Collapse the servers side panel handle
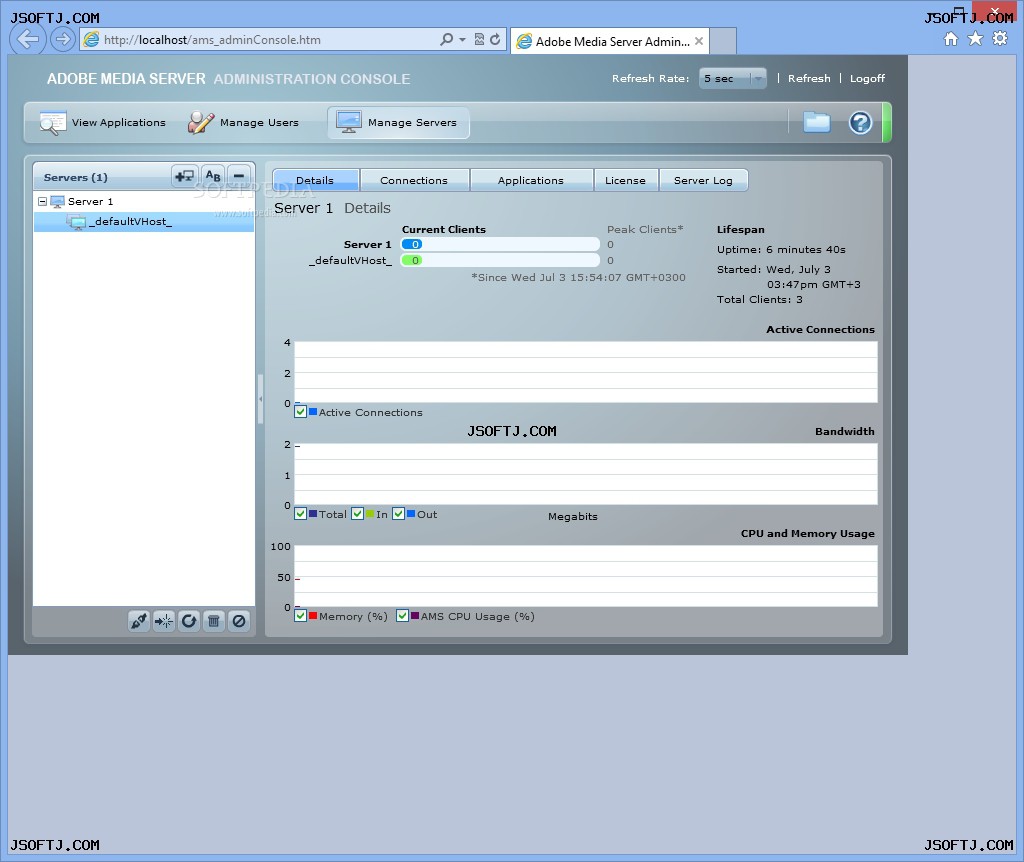 coord(260,398)
